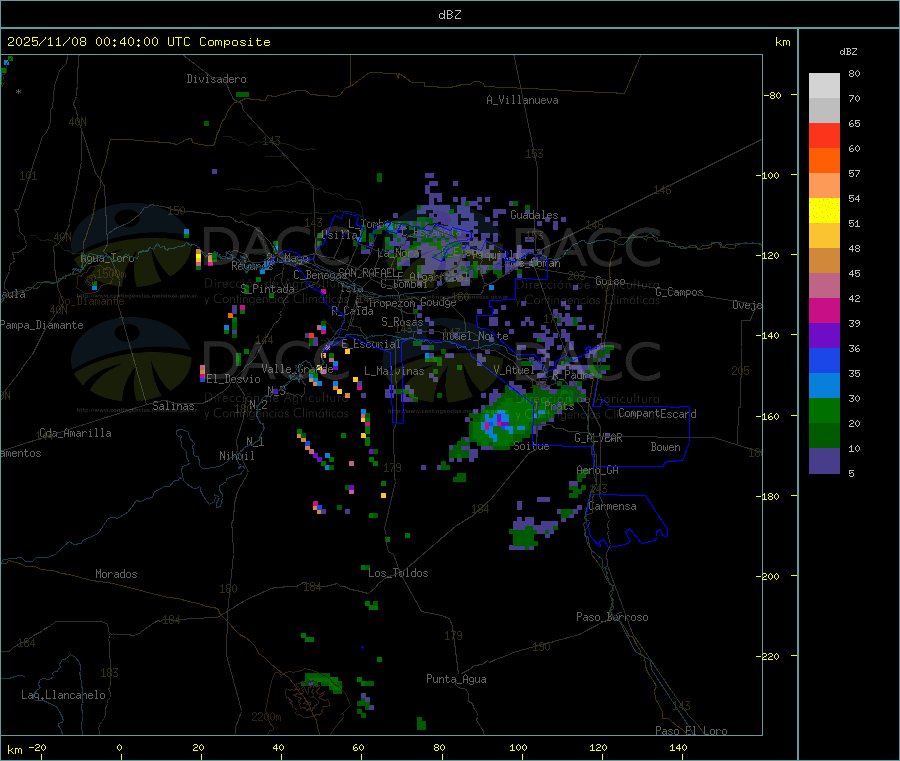Select the blue 36 dBZ legend swatch
Image resolution: width=900 pixels, height=761 pixels.
824,360
